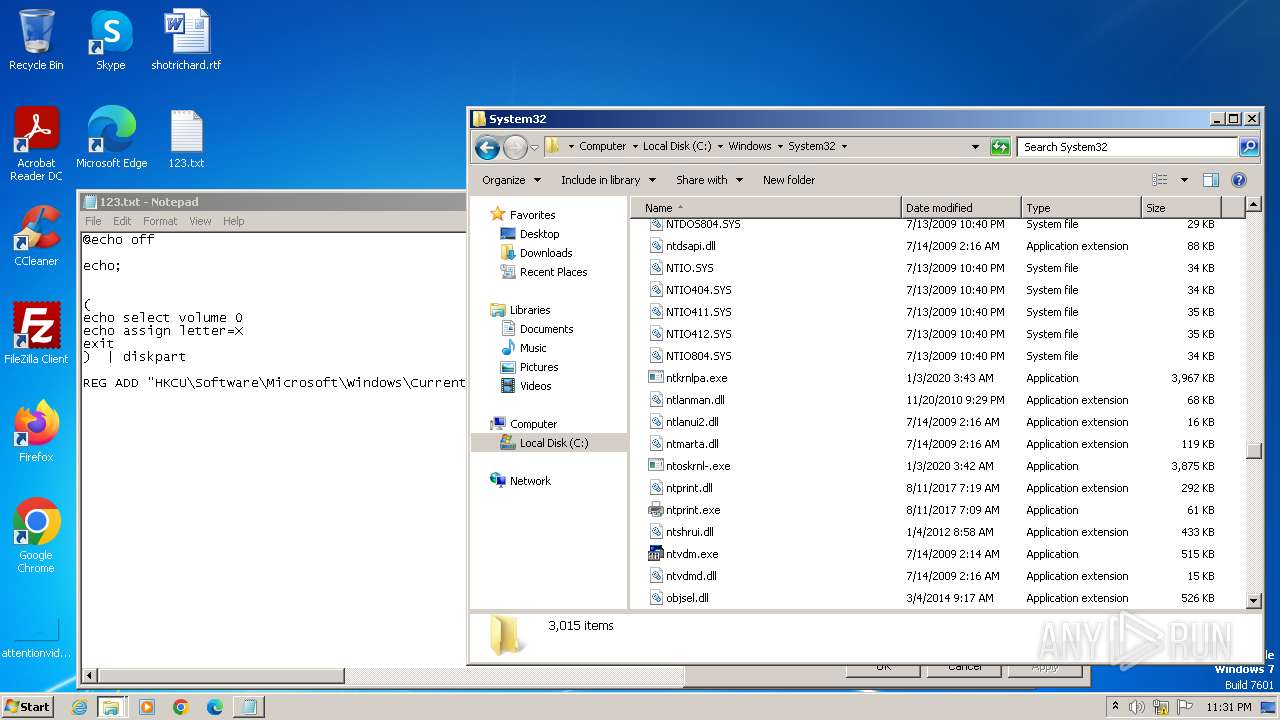
Task: Open Explorer Help question mark icon
Action: (1239, 180)
